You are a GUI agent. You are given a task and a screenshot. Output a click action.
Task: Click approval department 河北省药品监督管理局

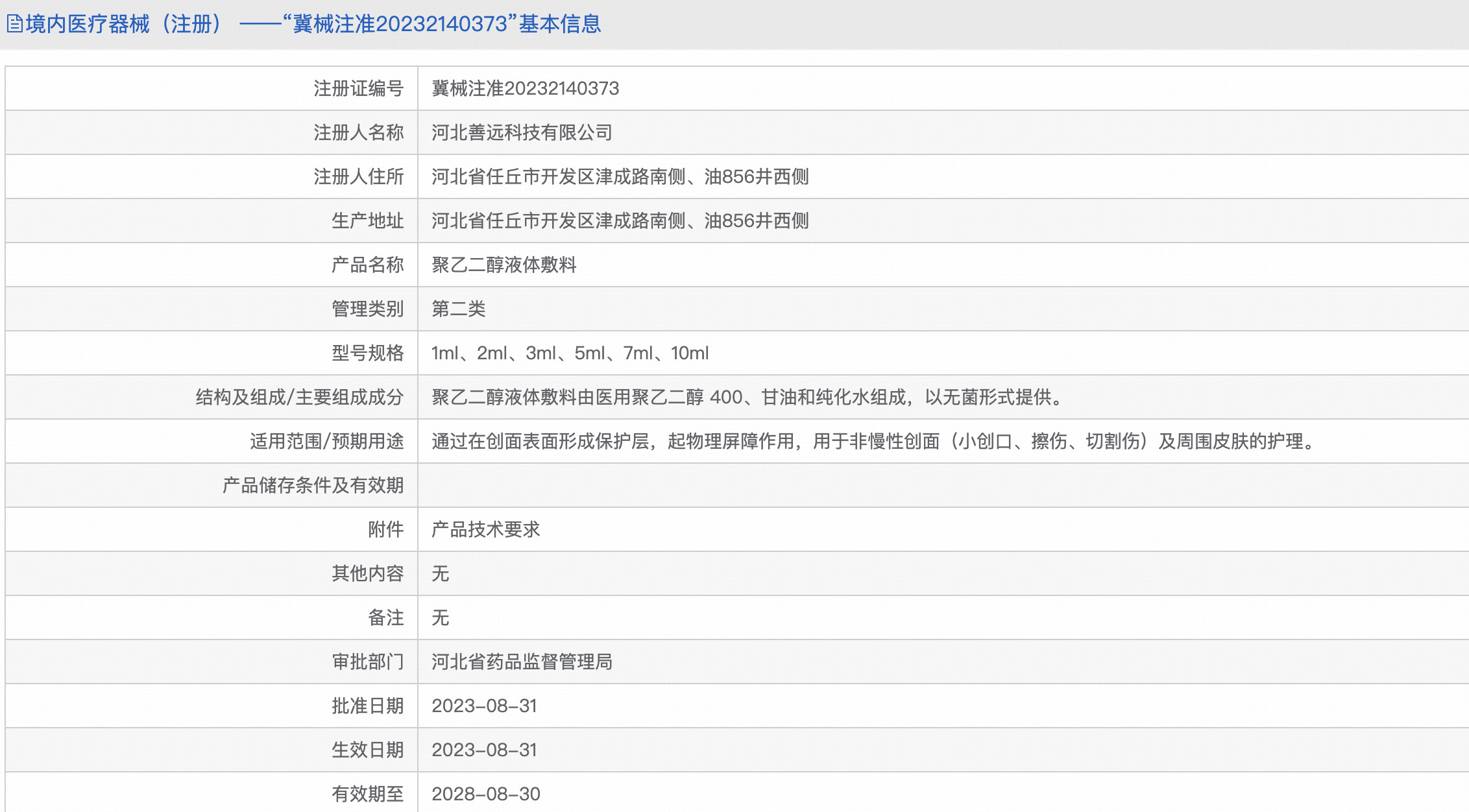coord(522,662)
